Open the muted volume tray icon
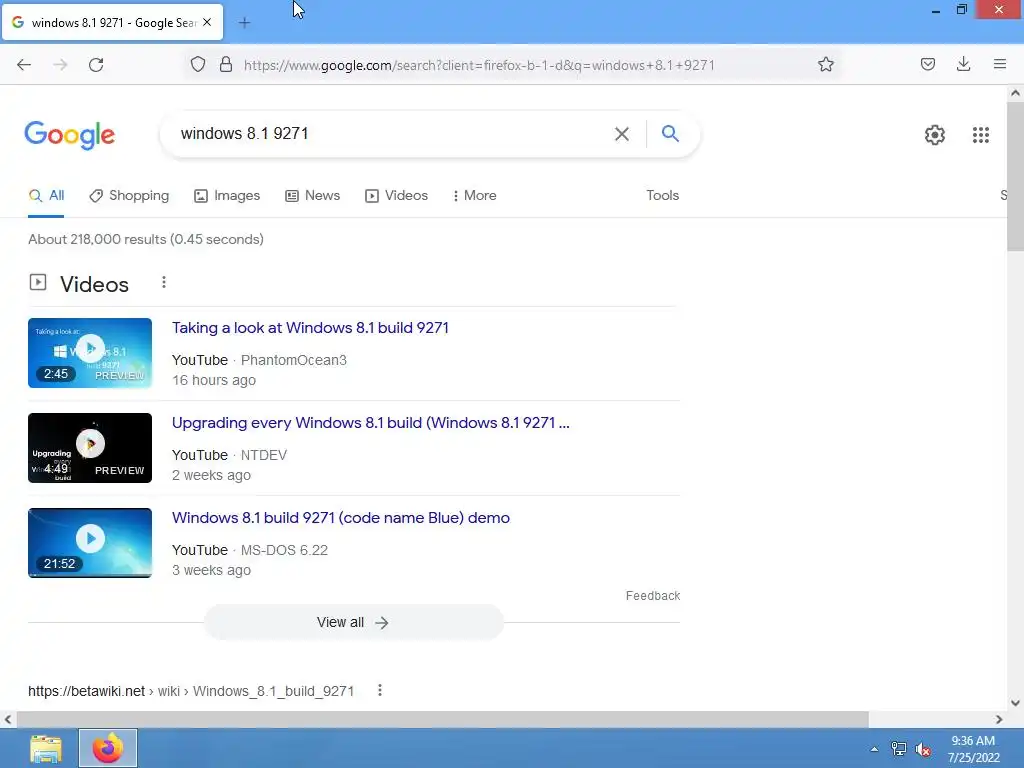 coord(923,750)
